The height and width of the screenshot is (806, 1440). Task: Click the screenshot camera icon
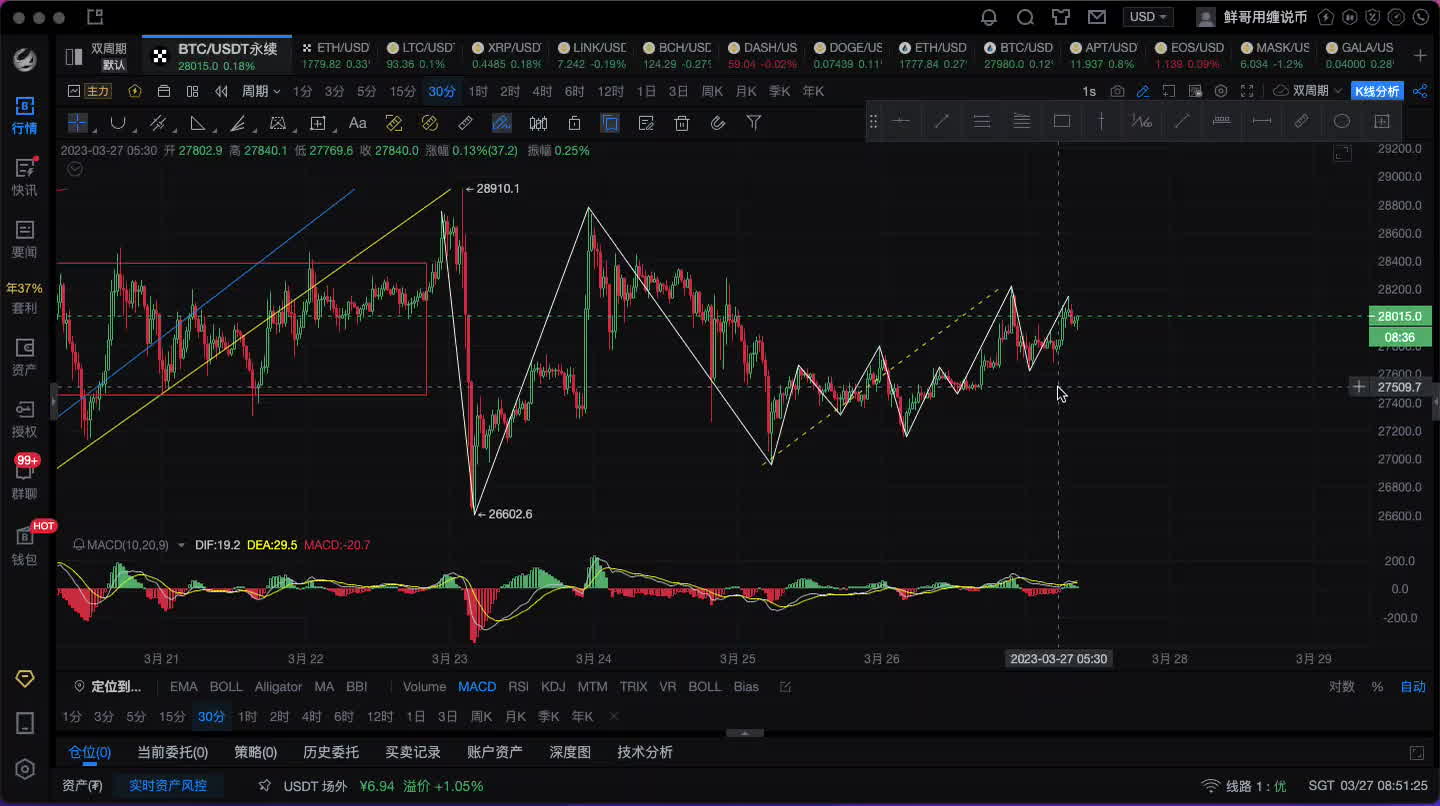[x=1116, y=91]
